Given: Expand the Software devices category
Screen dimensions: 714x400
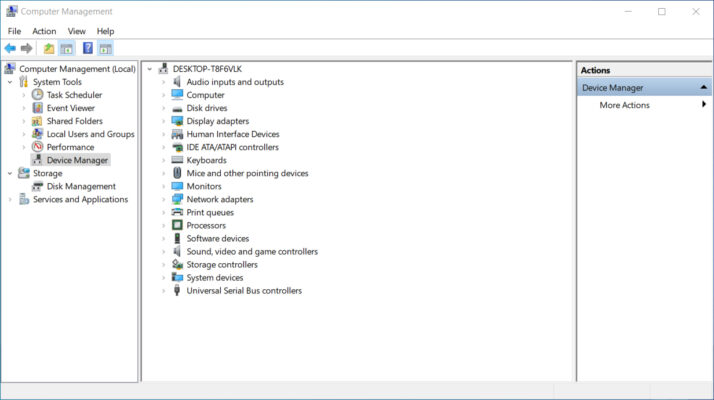Looking at the screenshot, I should [x=163, y=239].
